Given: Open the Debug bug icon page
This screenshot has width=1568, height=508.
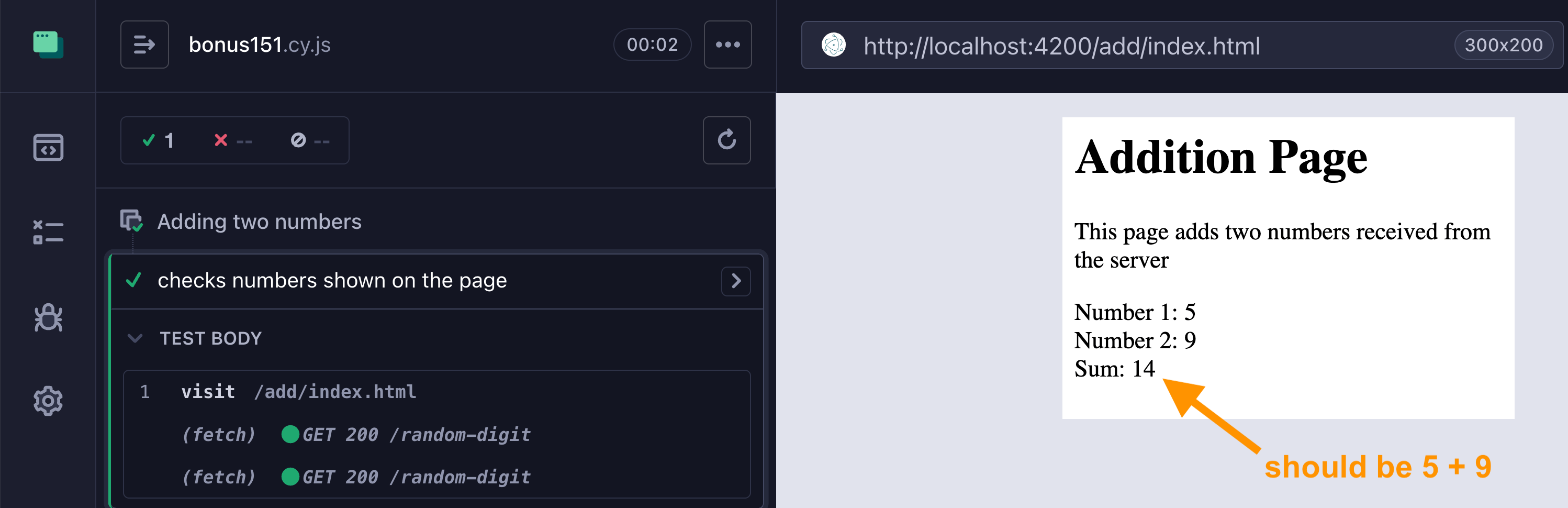Looking at the screenshot, I should pyautogui.click(x=48, y=317).
